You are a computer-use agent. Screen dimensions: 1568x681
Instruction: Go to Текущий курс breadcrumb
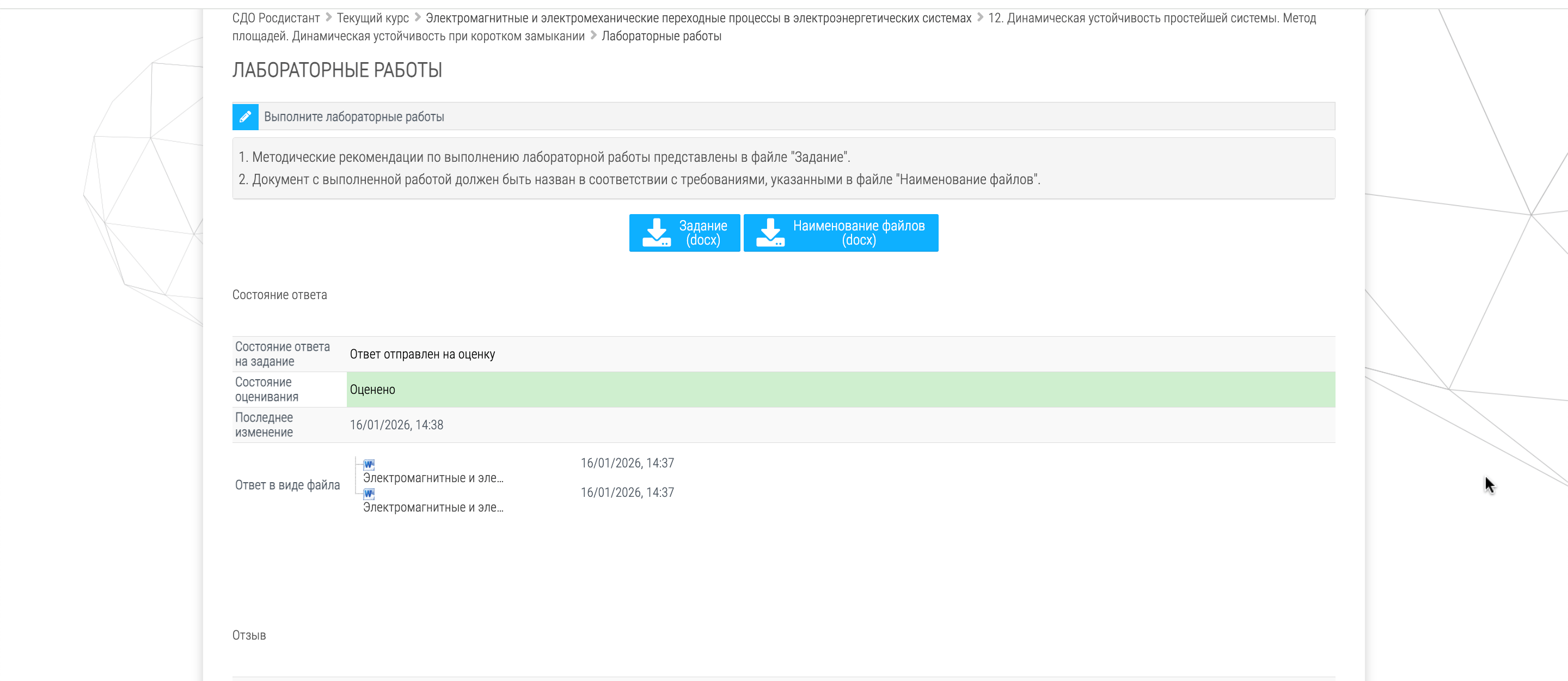(x=372, y=19)
